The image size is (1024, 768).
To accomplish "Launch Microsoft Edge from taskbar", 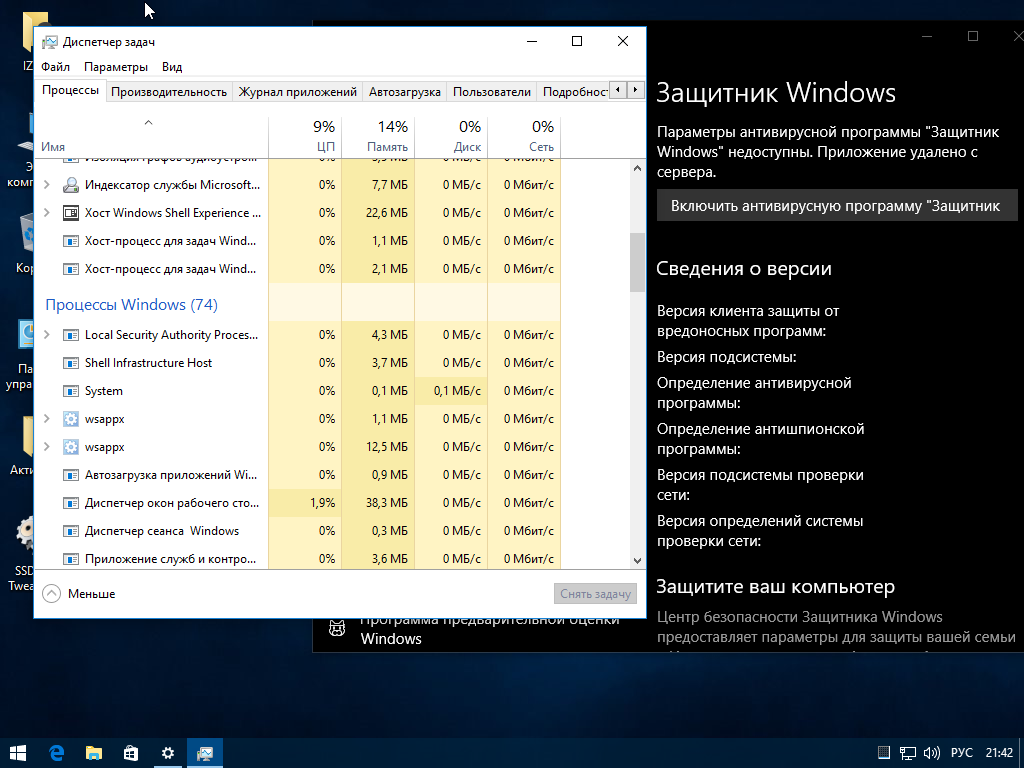I will click(56, 753).
